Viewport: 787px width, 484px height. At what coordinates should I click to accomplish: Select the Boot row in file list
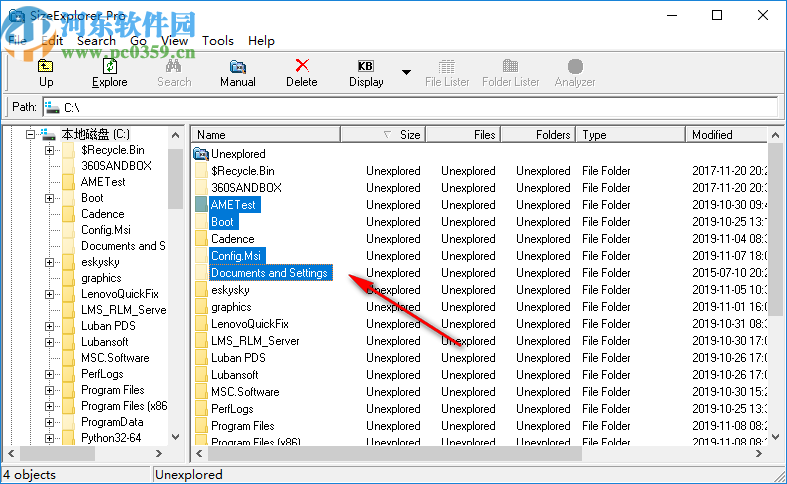point(222,222)
